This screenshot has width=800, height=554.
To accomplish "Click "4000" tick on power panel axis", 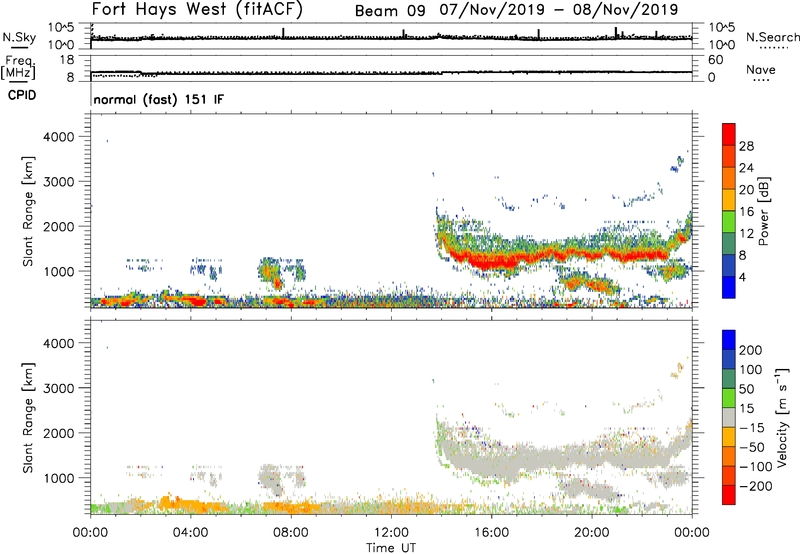I will tap(58, 137).
